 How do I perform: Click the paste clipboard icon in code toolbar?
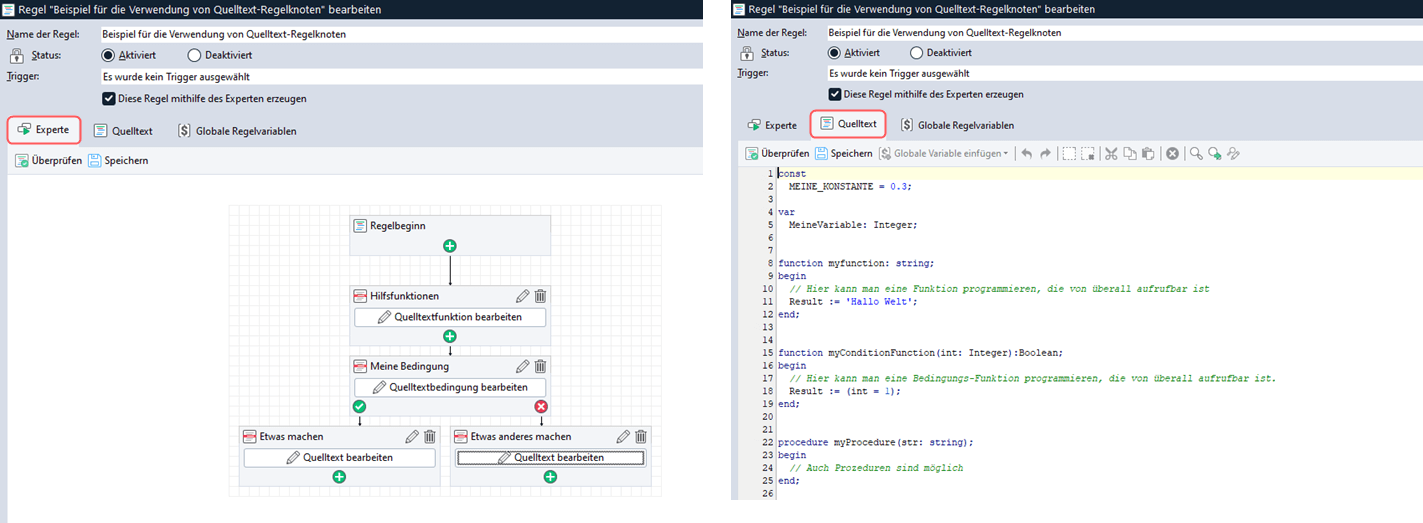[x=1148, y=154]
